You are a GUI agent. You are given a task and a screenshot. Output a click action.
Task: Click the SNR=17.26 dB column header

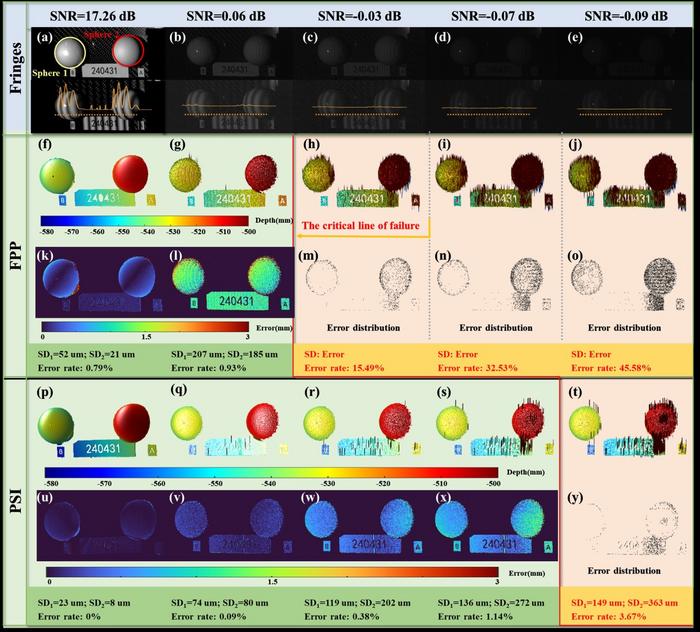(x=92, y=17)
